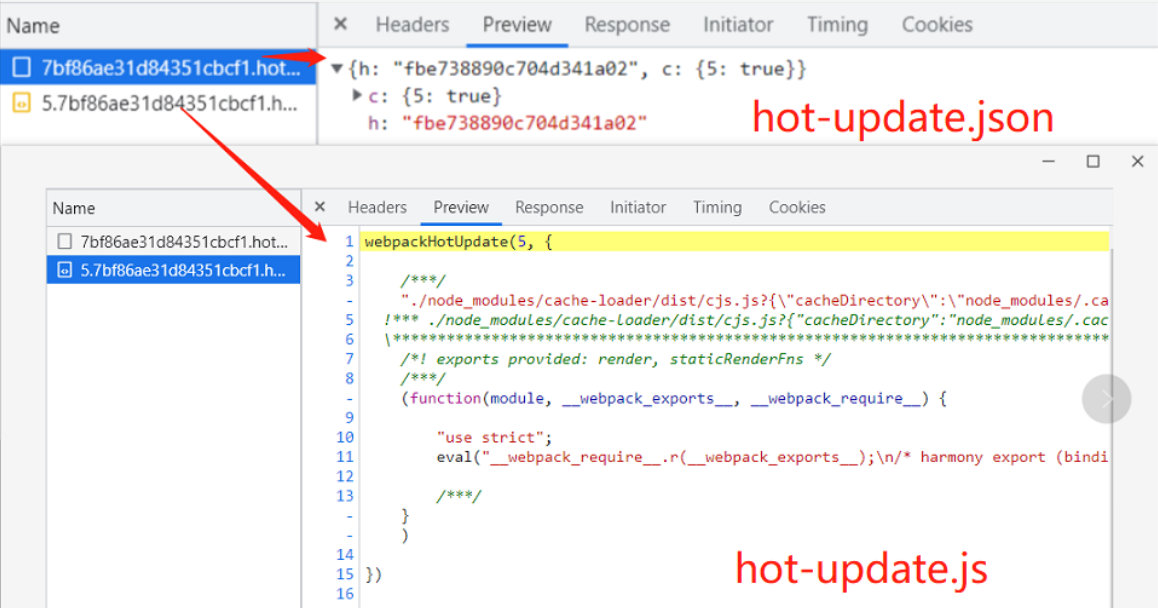Maximize the lower window
The width and height of the screenshot is (1158, 608).
[1093, 161]
